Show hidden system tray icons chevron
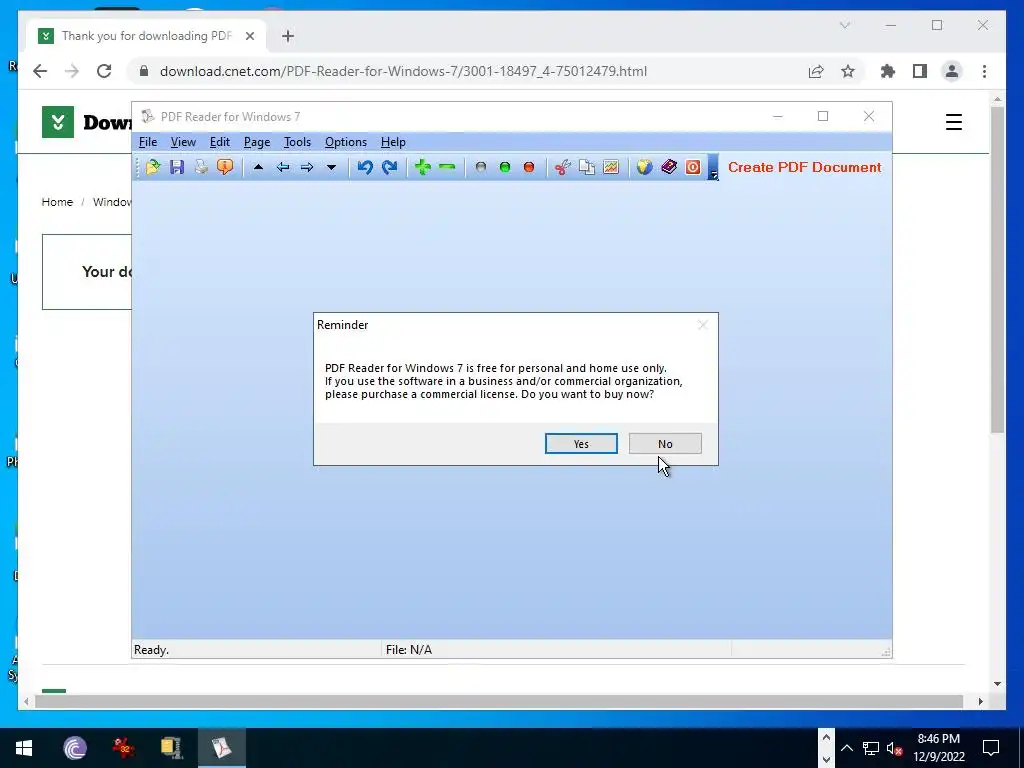Screen dimensions: 1024x768 (846, 748)
